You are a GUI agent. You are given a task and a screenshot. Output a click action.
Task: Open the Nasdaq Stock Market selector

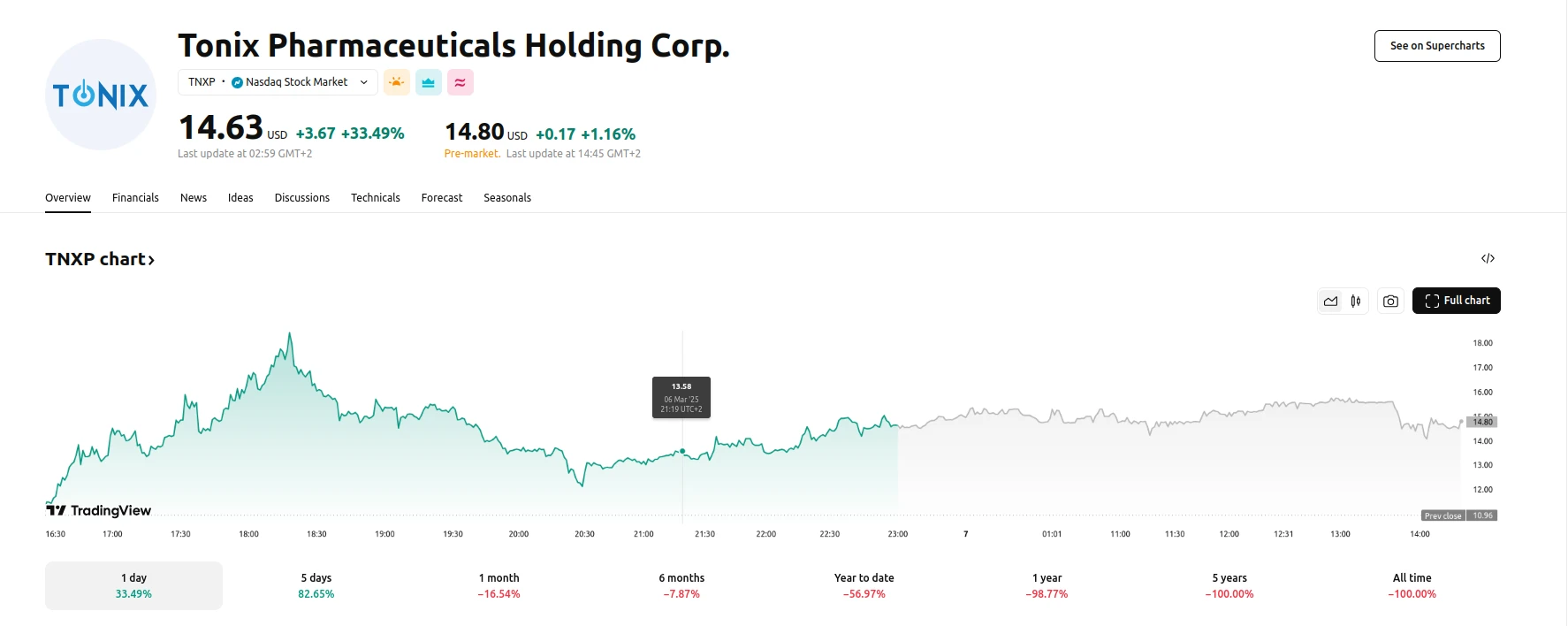(296, 81)
